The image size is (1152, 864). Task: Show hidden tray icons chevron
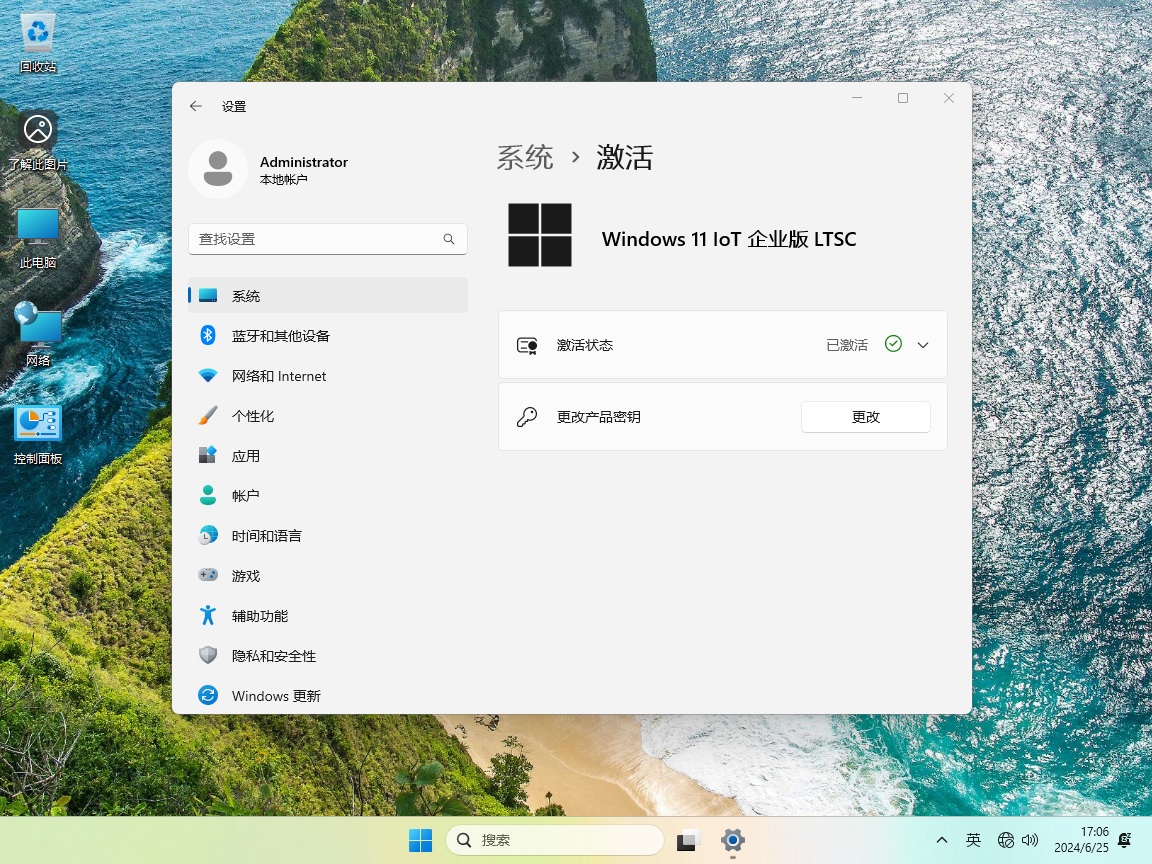coord(942,840)
